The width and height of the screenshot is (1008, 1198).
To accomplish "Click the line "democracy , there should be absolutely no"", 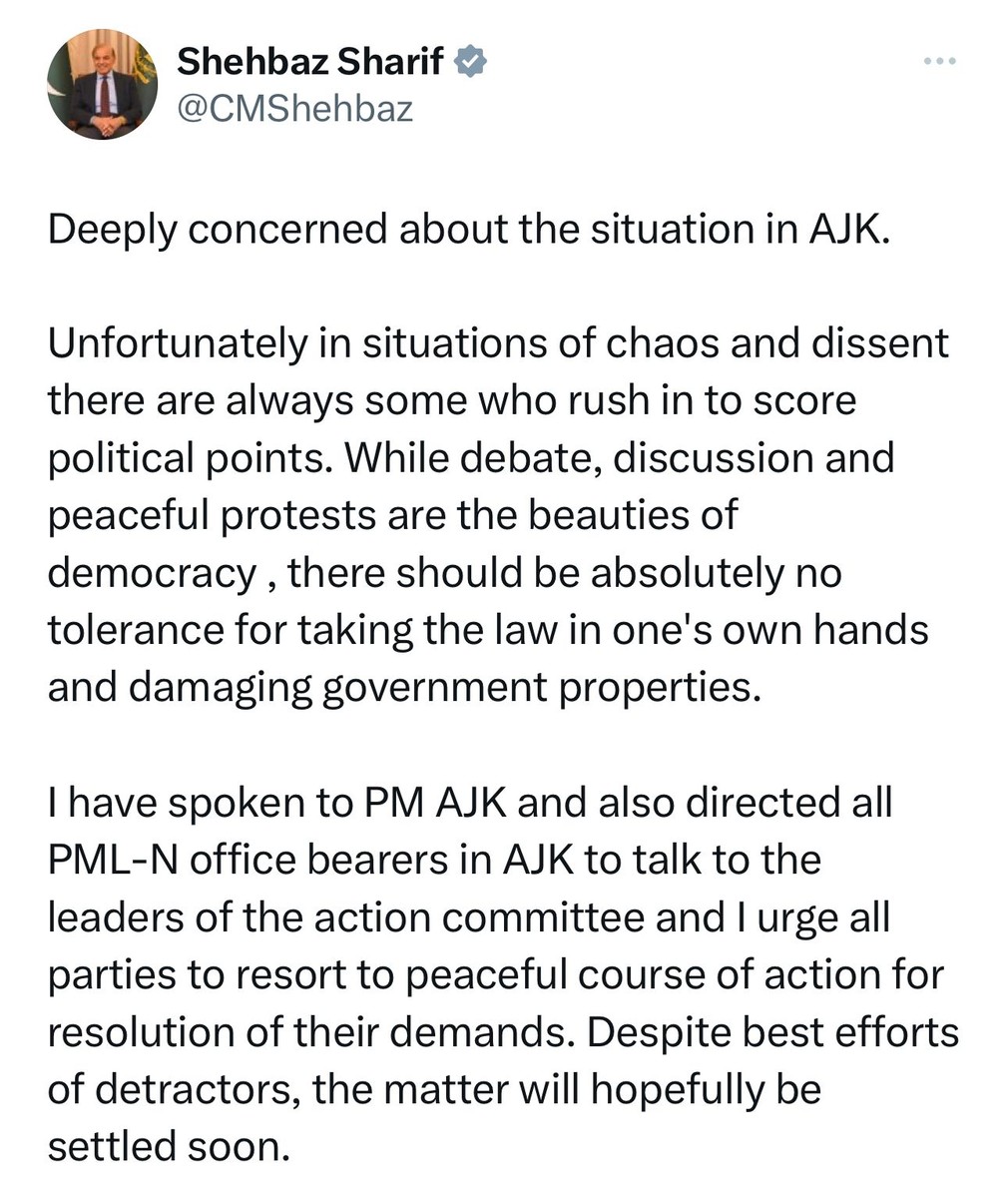I will tap(445, 573).
